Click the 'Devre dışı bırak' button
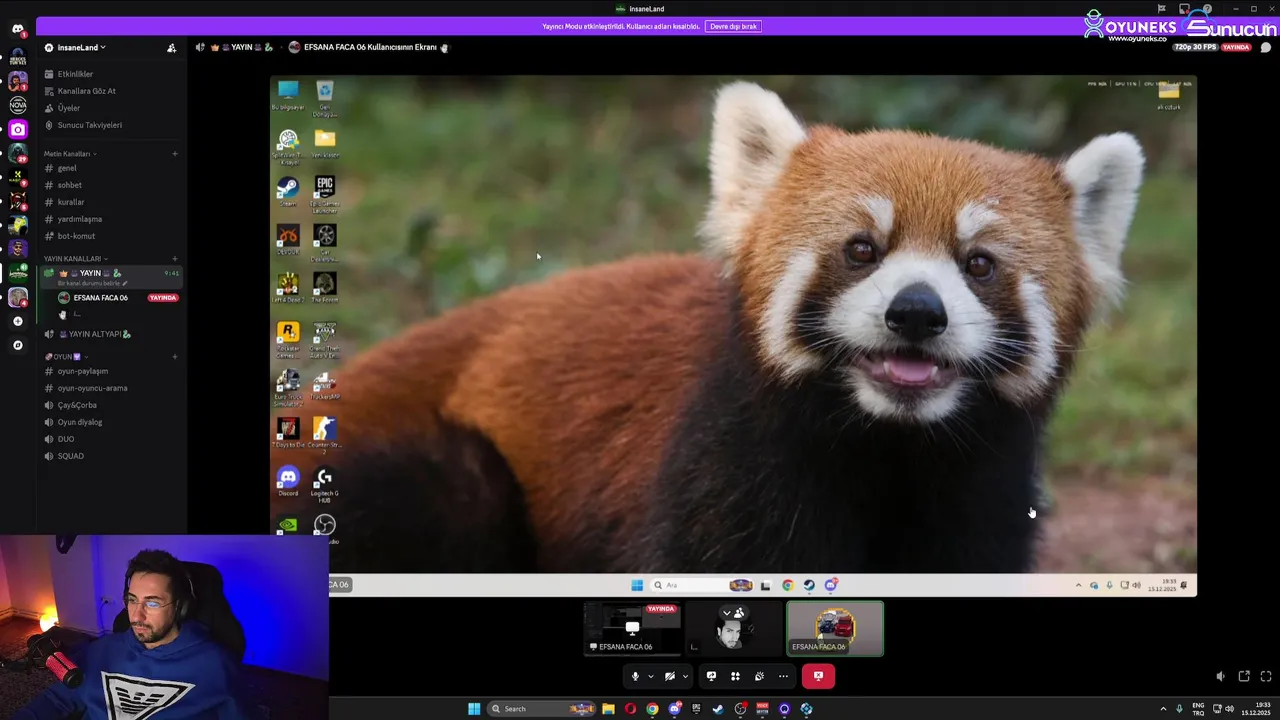1280x720 pixels. (733, 26)
